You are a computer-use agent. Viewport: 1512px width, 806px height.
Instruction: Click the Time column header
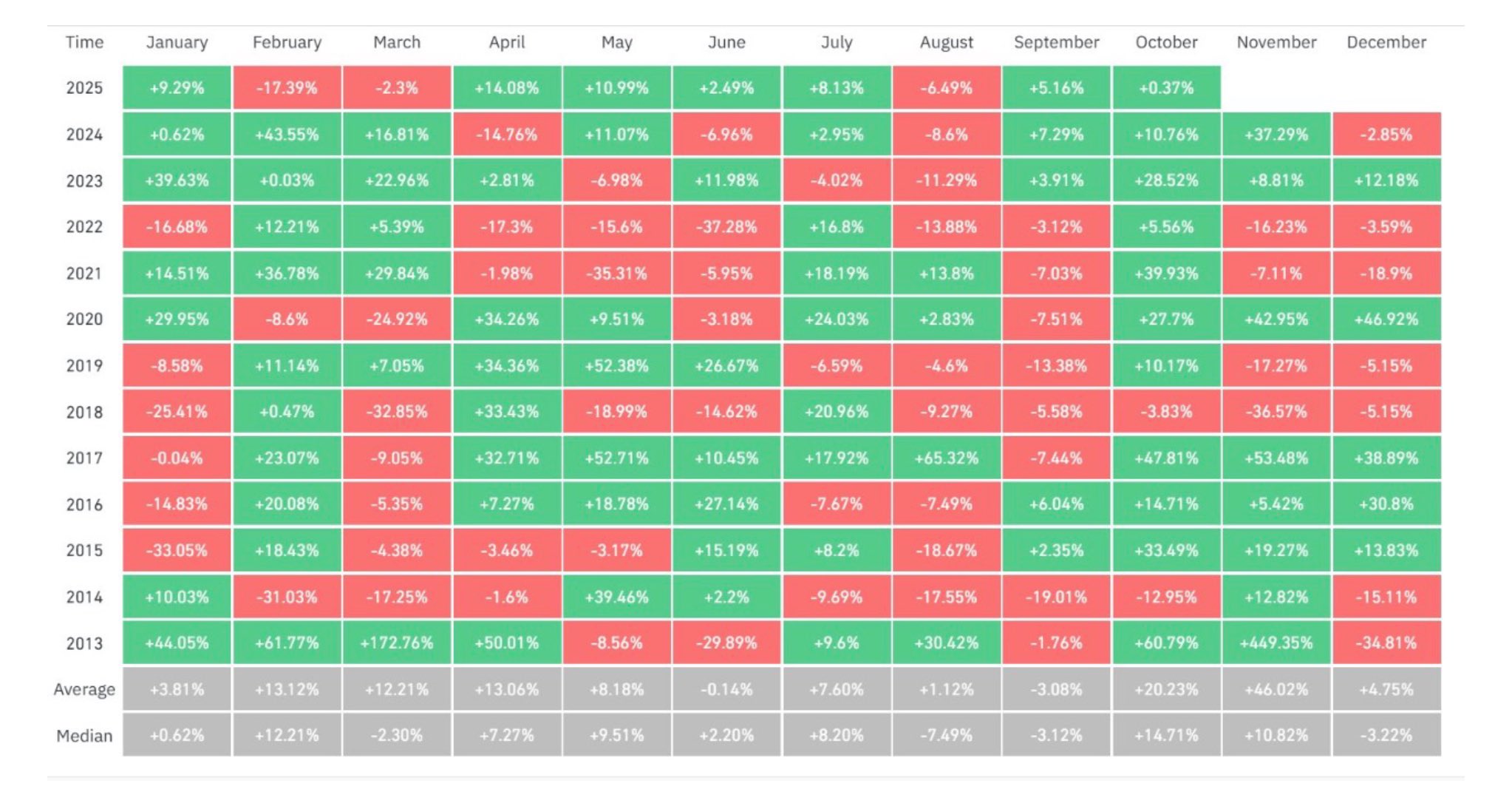[84, 42]
